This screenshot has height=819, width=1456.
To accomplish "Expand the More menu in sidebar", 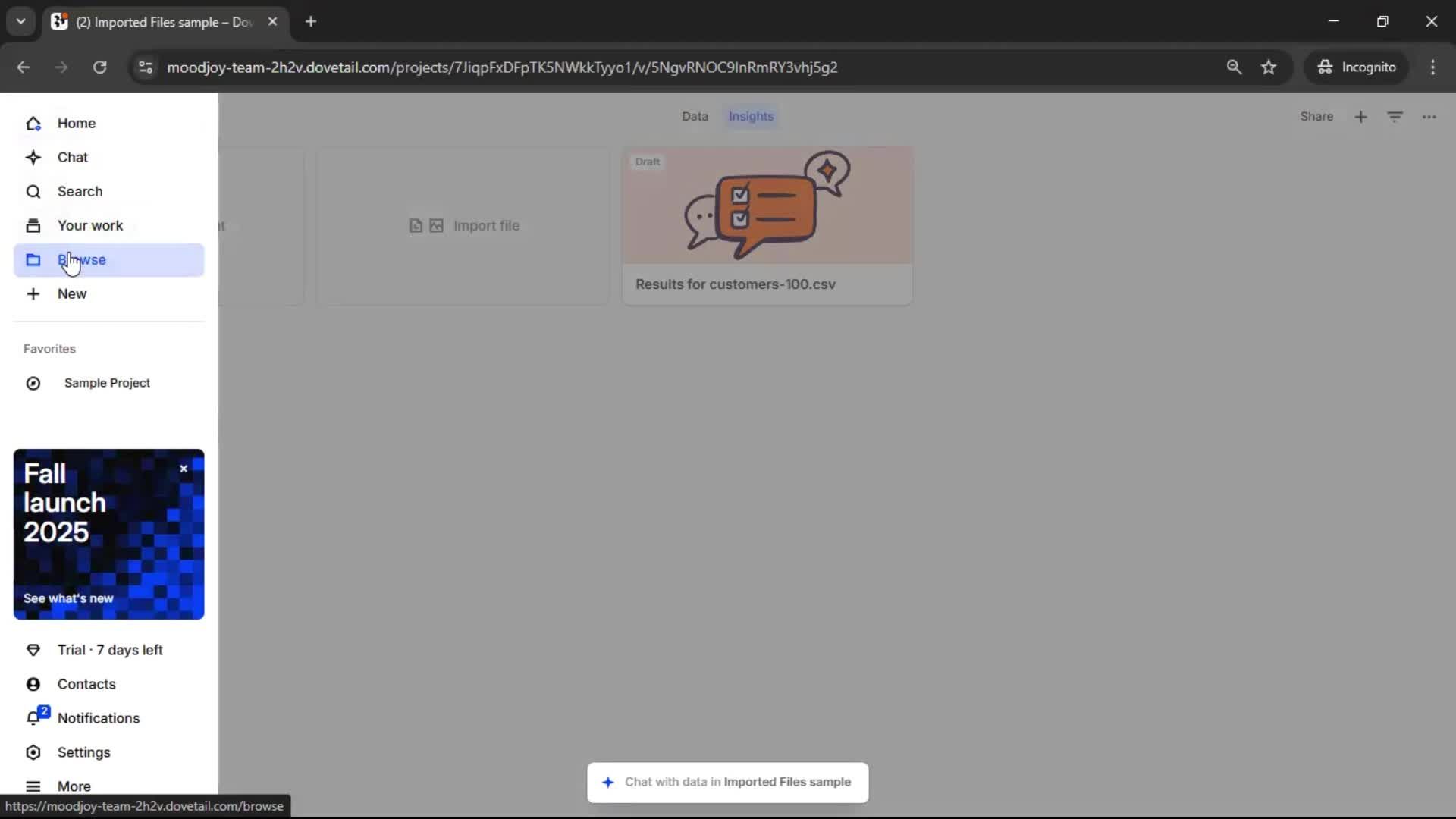I will point(74,786).
